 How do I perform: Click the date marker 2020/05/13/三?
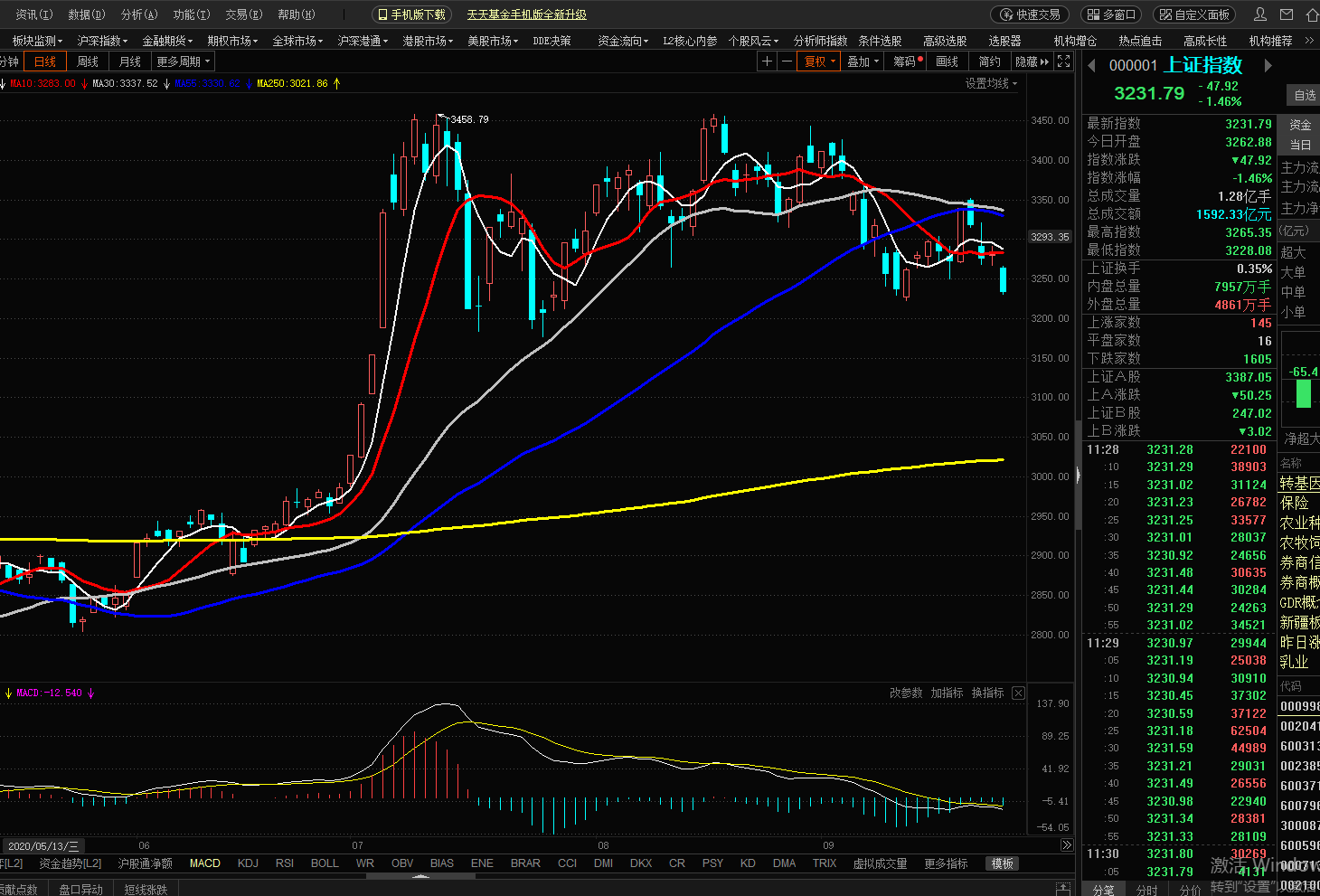pos(42,846)
